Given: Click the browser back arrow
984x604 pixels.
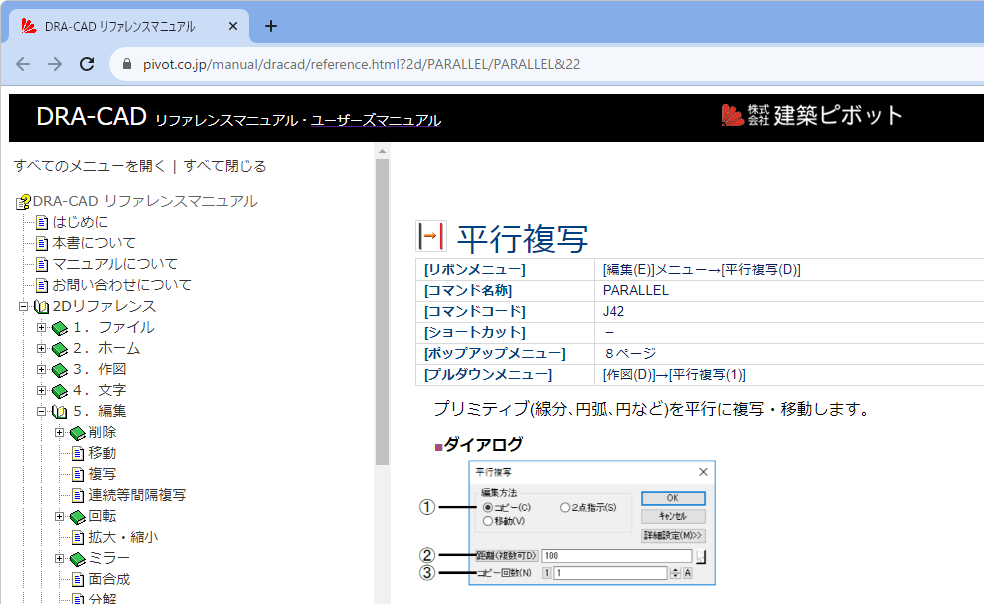Looking at the screenshot, I should (x=23, y=64).
